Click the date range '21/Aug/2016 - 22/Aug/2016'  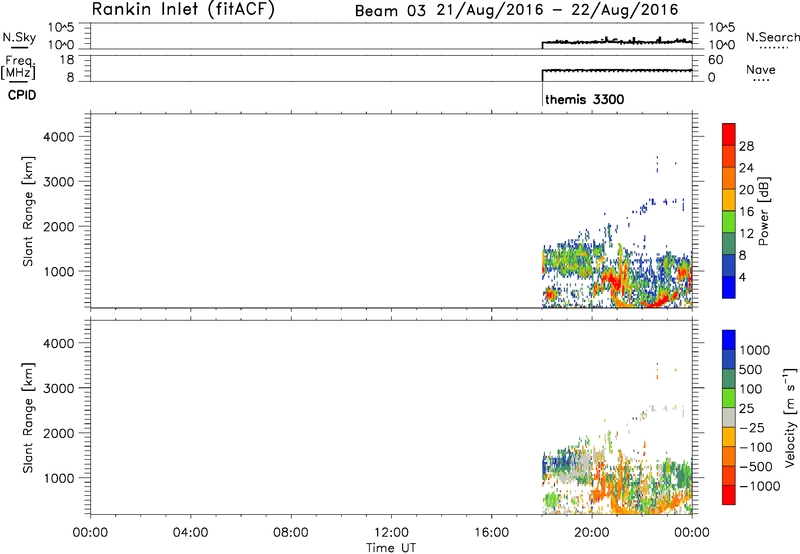coord(557,10)
